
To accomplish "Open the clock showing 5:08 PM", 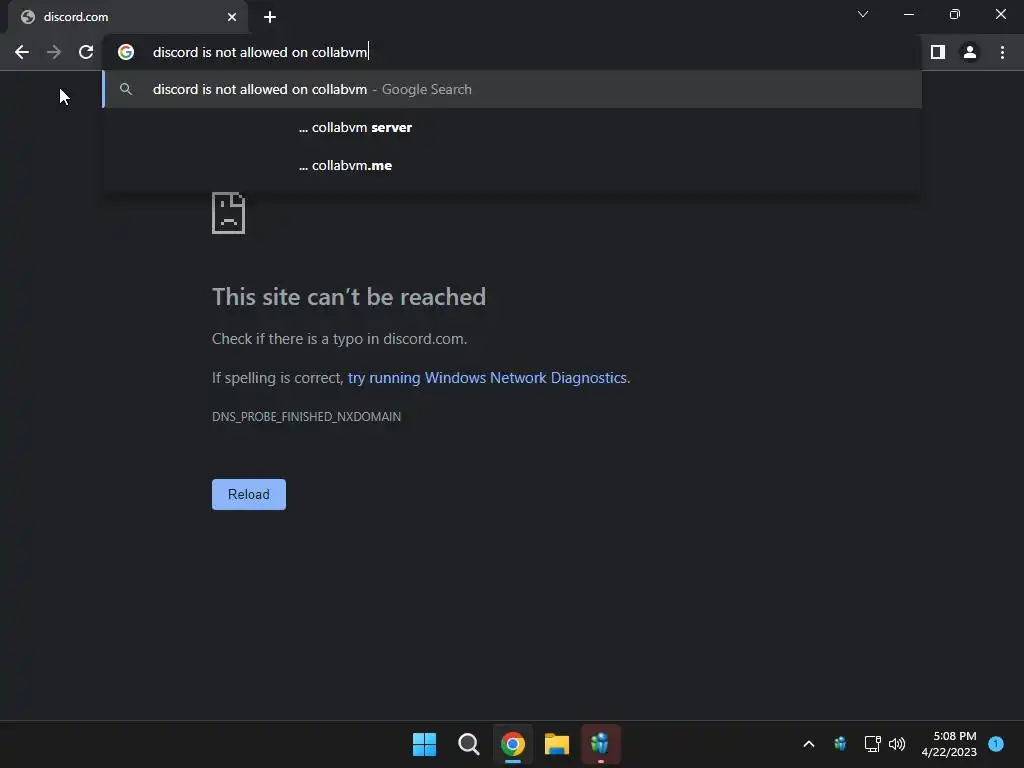I will click(950, 744).
